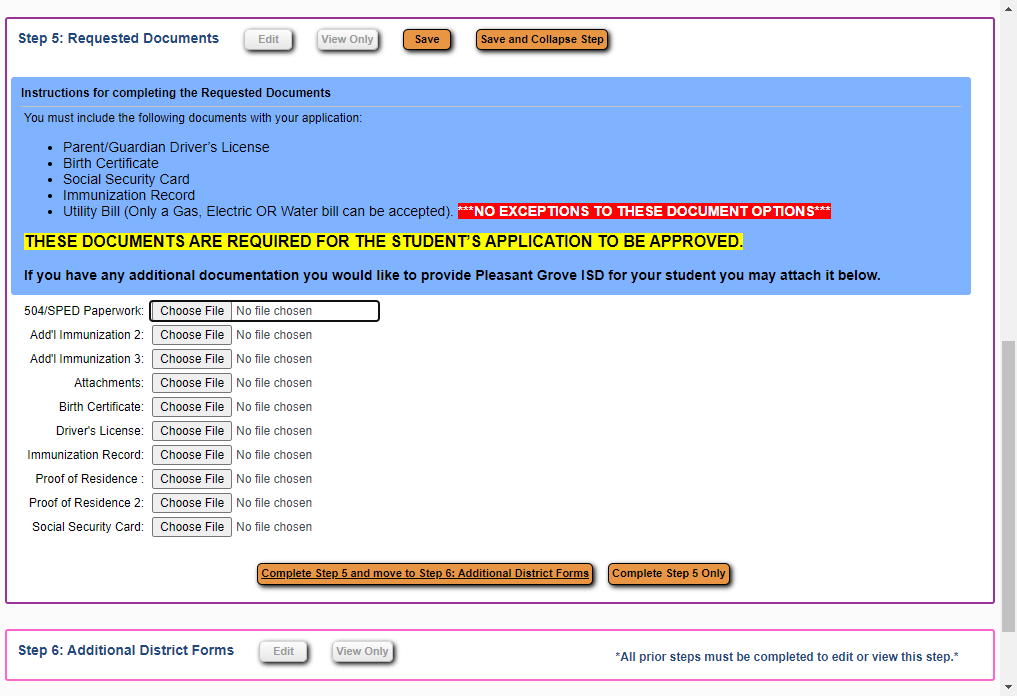The image size is (1017, 696).
Task: Click the Add'l Immunization 3 label
Action: pos(87,359)
